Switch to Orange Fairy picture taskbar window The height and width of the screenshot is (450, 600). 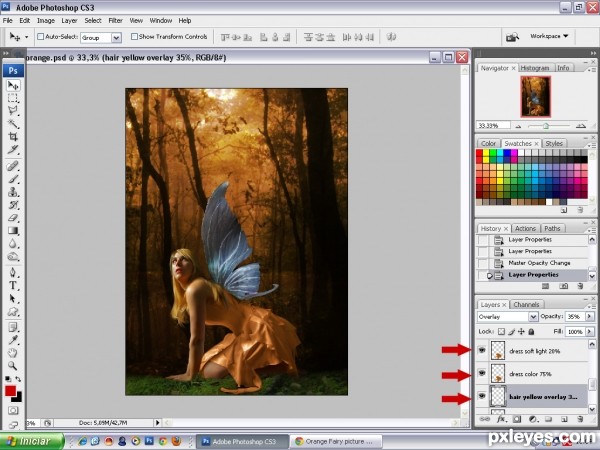coord(336,441)
